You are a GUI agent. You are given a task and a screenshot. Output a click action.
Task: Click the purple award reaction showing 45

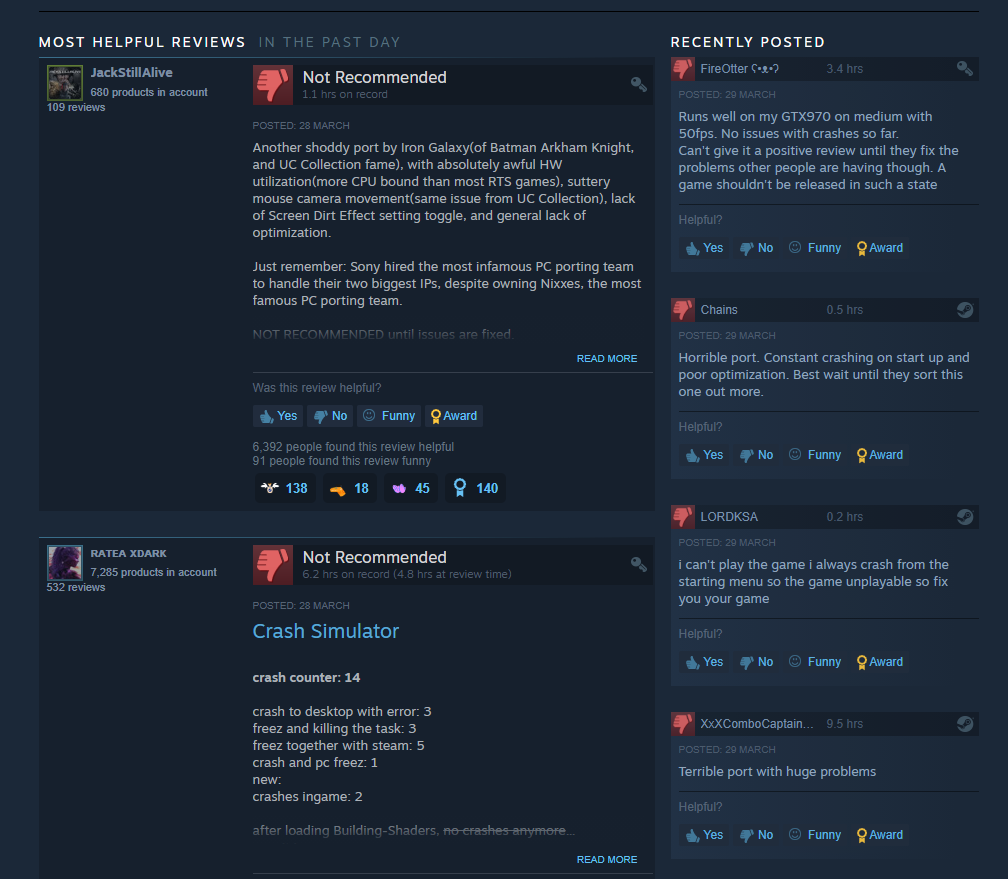pos(411,488)
